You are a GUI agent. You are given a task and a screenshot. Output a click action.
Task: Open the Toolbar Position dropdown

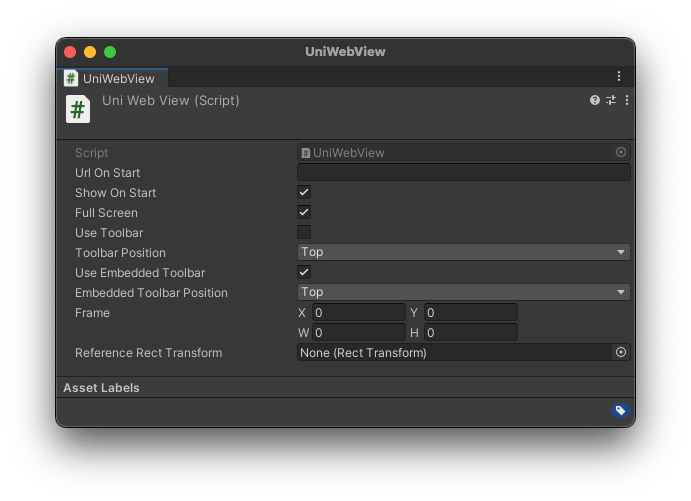pyautogui.click(x=463, y=253)
